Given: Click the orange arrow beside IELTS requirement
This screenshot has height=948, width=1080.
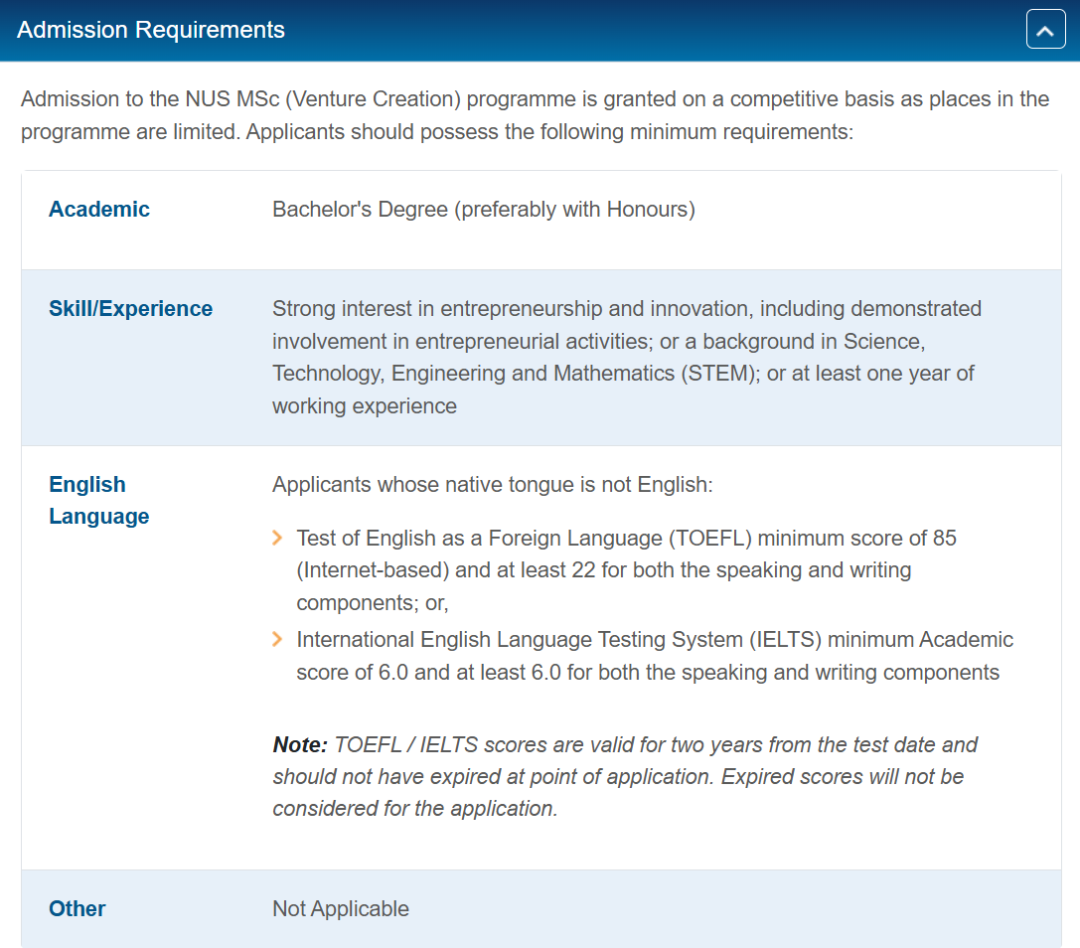Looking at the screenshot, I should 278,640.
